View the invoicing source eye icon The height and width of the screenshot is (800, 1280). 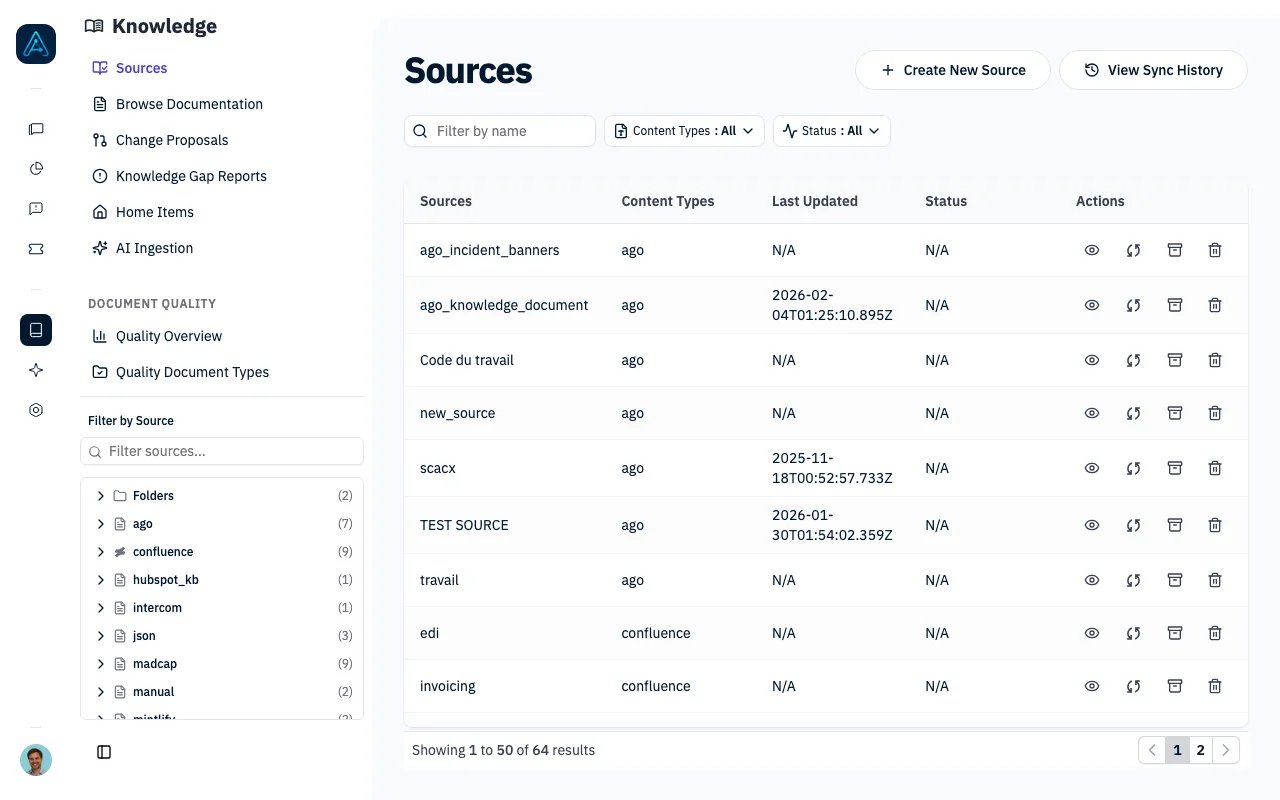point(1092,686)
